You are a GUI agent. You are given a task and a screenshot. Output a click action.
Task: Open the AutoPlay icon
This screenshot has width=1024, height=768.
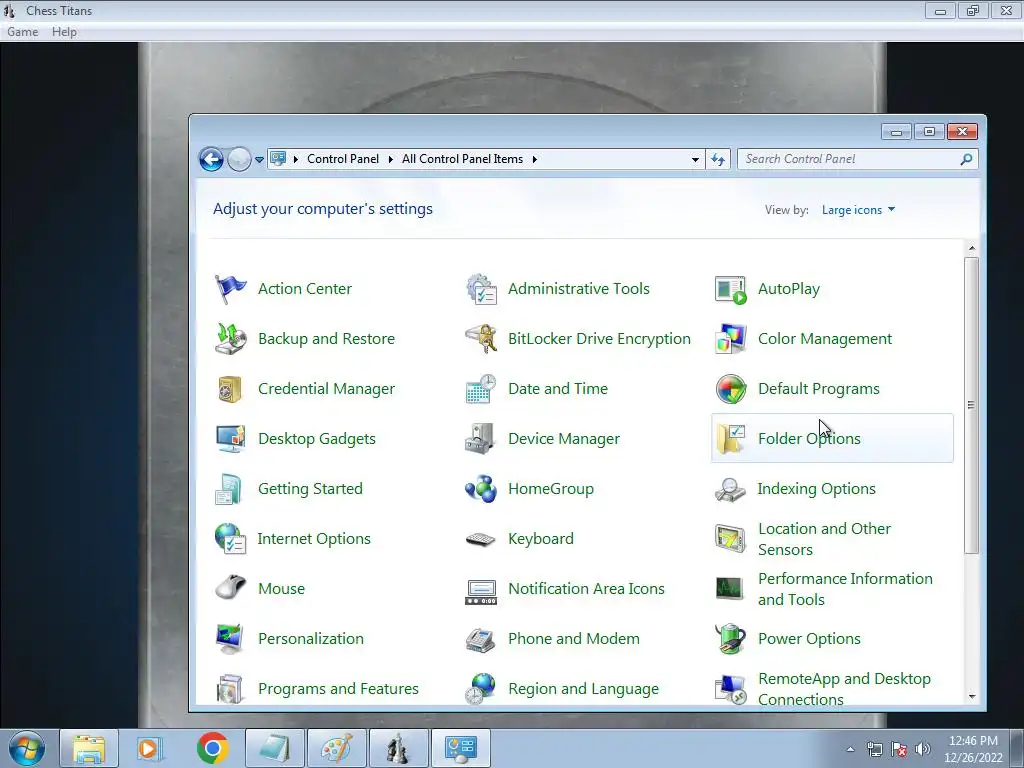pyautogui.click(x=730, y=289)
